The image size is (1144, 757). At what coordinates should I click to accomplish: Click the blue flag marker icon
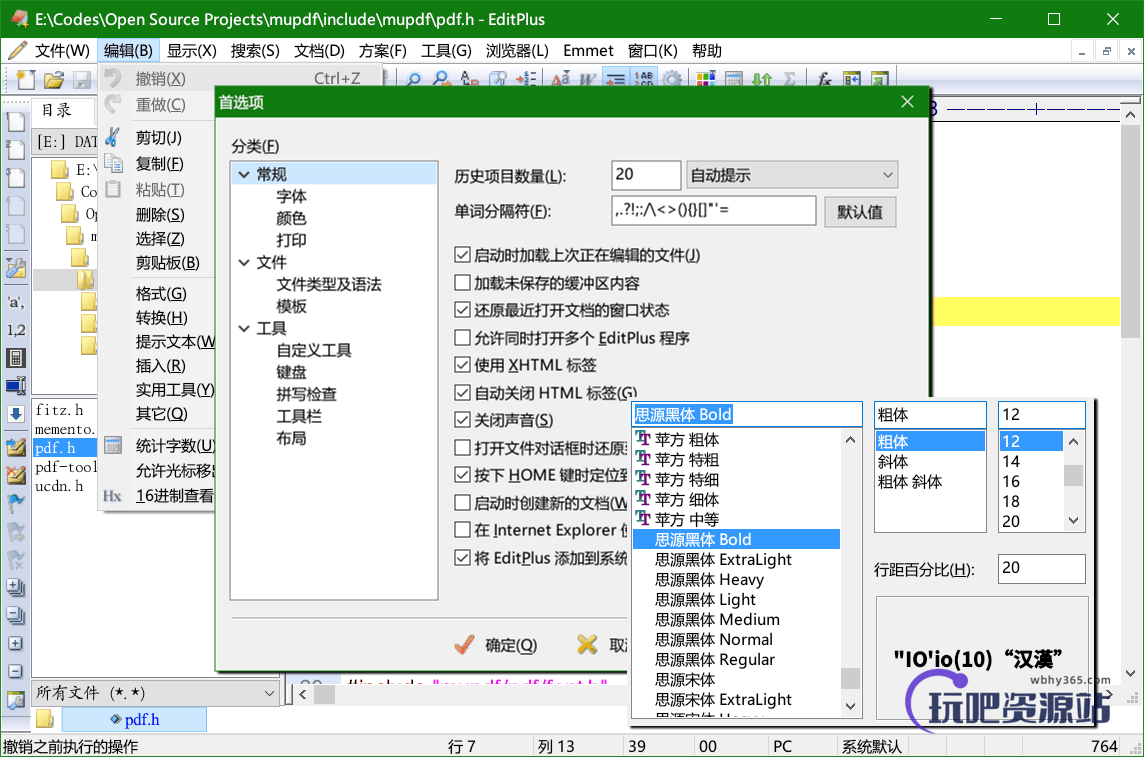click(x=15, y=503)
